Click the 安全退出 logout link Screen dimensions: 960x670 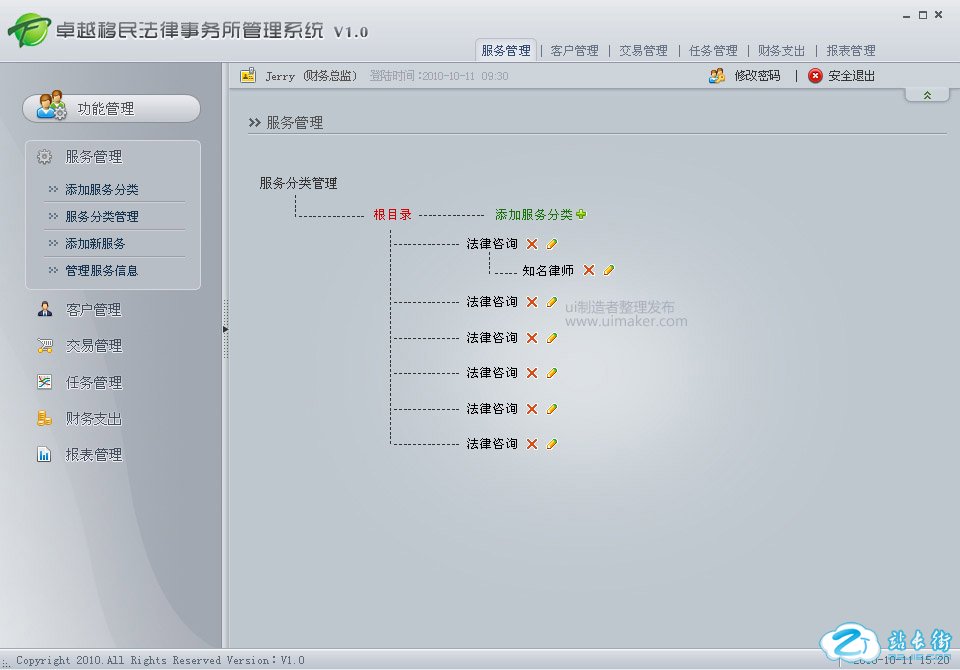(850, 76)
